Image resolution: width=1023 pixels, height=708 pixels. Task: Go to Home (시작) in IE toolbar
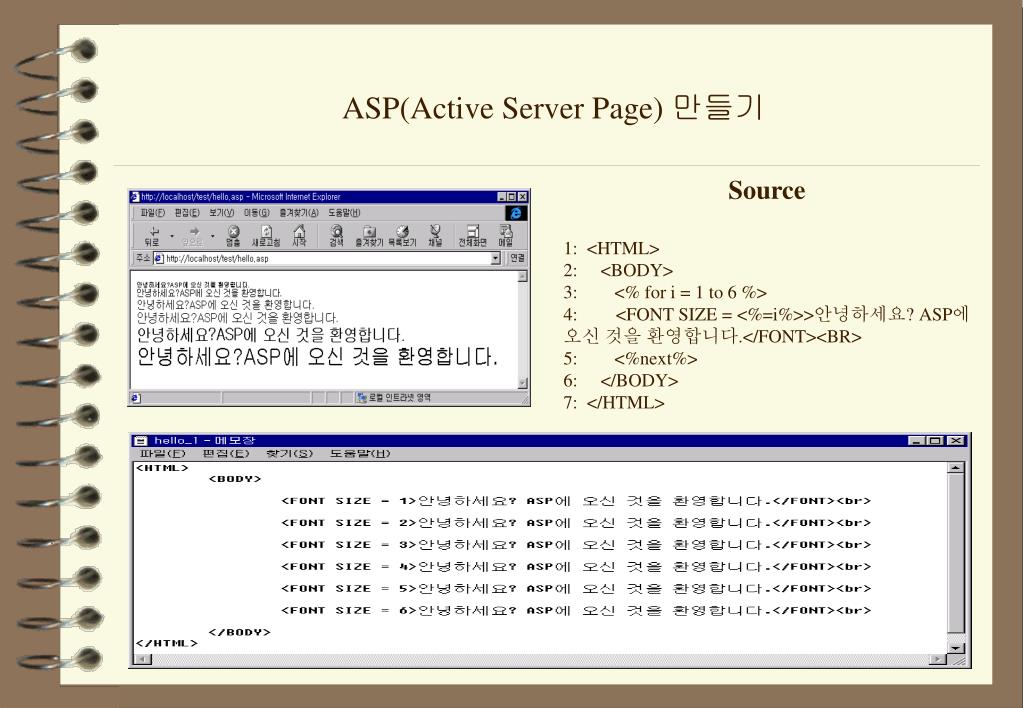coord(299,236)
